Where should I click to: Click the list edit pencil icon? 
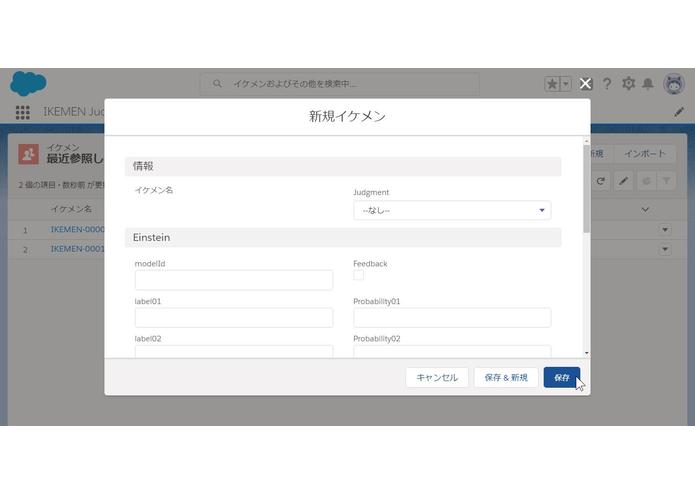click(623, 181)
